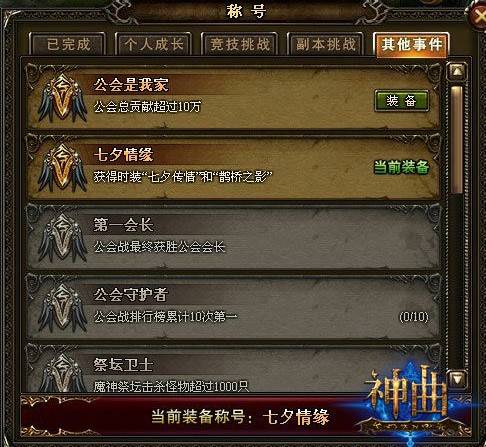Click the scroll up arrow button

tap(458, 71)
